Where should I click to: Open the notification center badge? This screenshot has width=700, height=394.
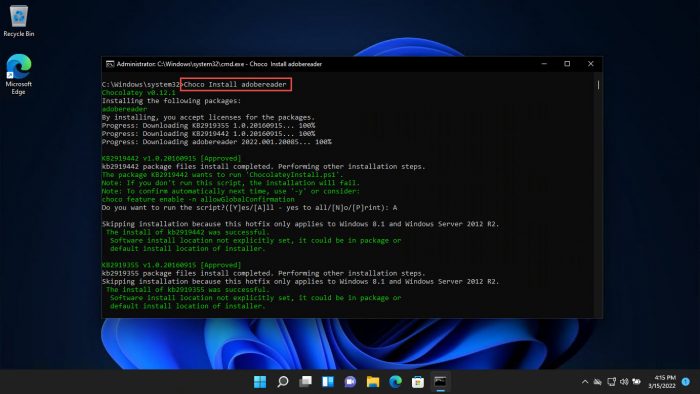686,382
